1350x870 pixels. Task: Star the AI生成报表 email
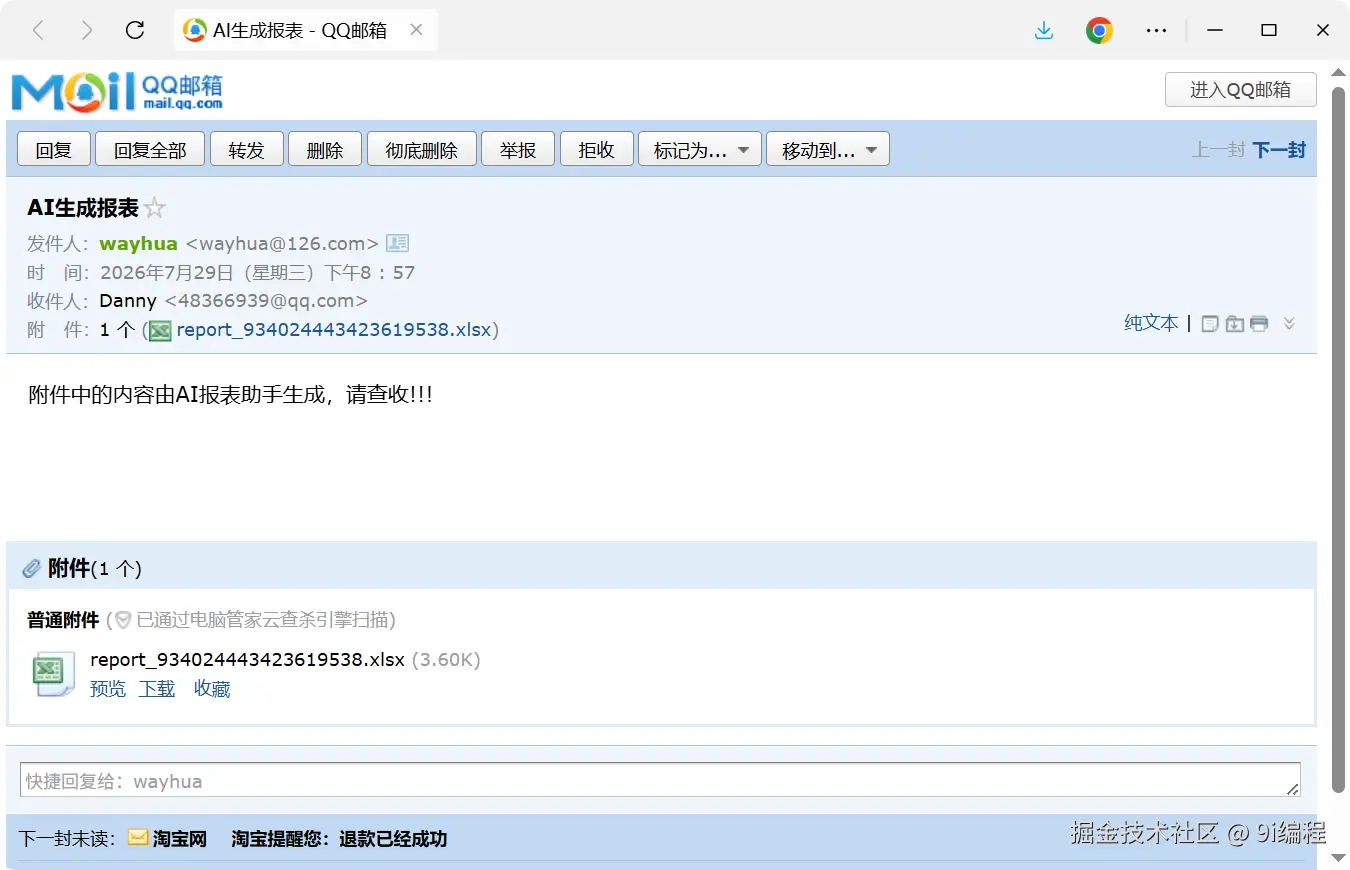[x=154, y=209]
